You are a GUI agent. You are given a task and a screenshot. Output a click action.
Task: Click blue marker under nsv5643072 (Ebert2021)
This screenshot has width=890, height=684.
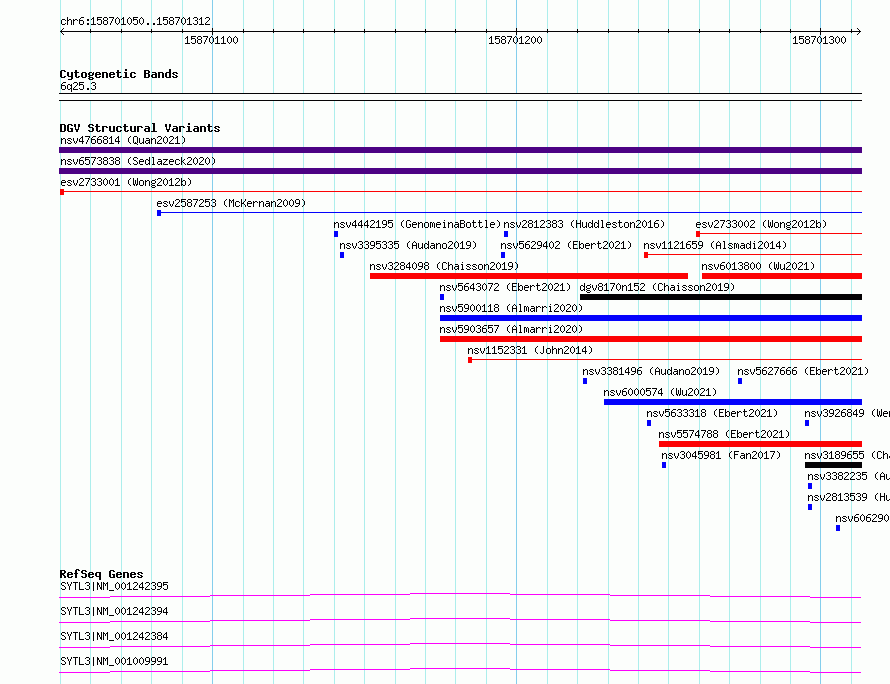(442, 297)
